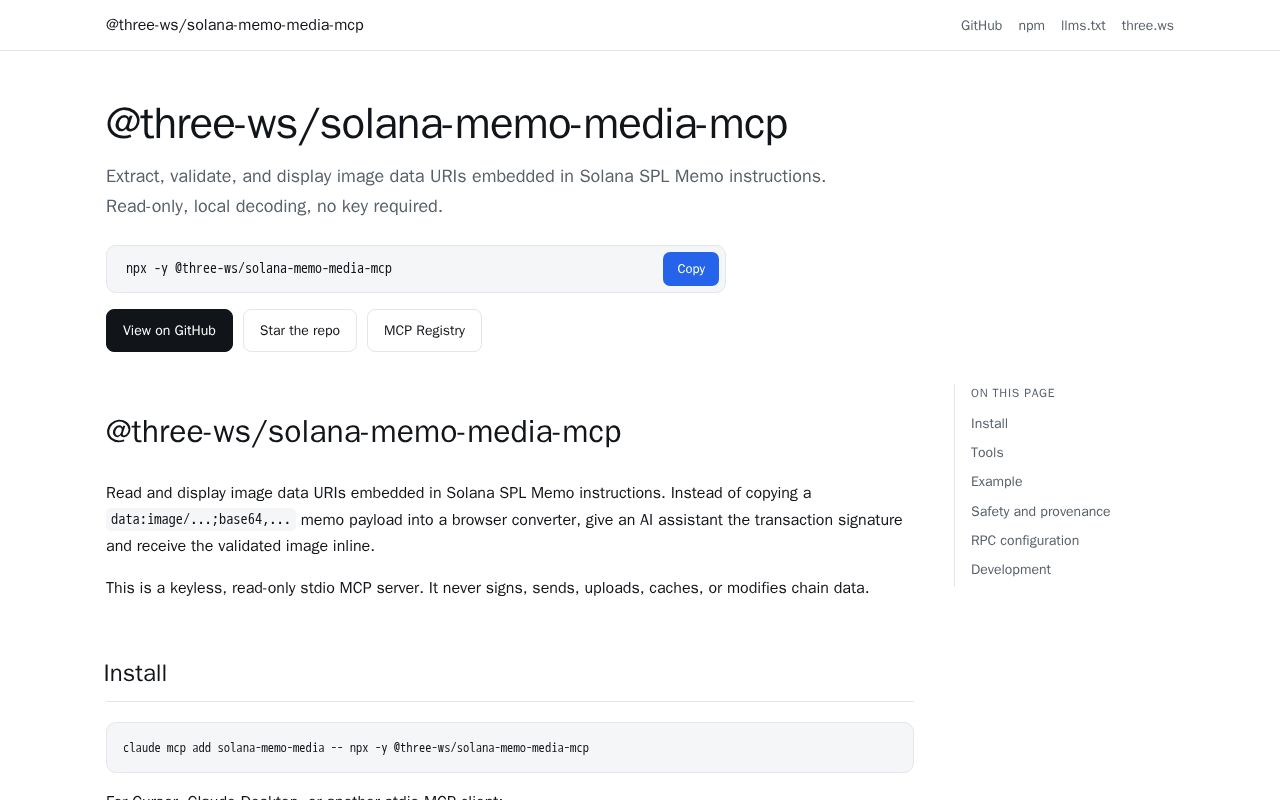Click the site title in the top bar
This screenshot has width=1280, height=800.
pyautogui.click(x=235, y=25)
